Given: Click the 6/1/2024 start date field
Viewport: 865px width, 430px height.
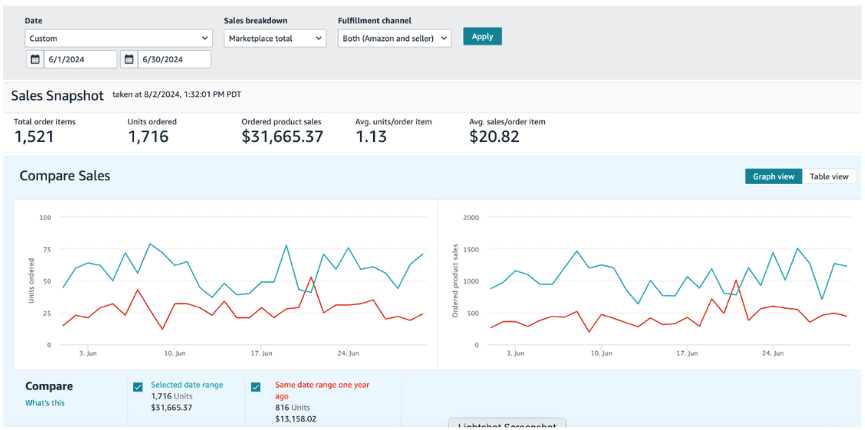Looking at the screenshot, I should (x=82, y=60).
